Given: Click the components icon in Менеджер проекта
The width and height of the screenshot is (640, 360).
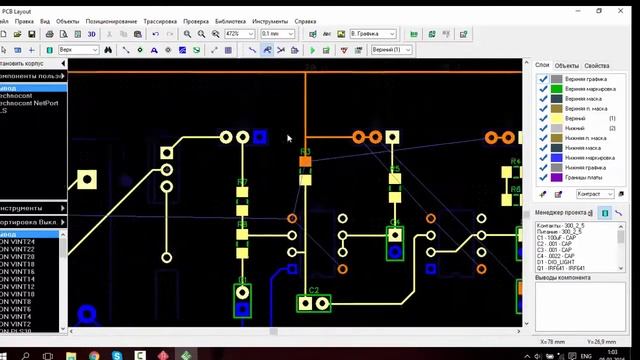Looking at the screenshot, I should [605, 213].
